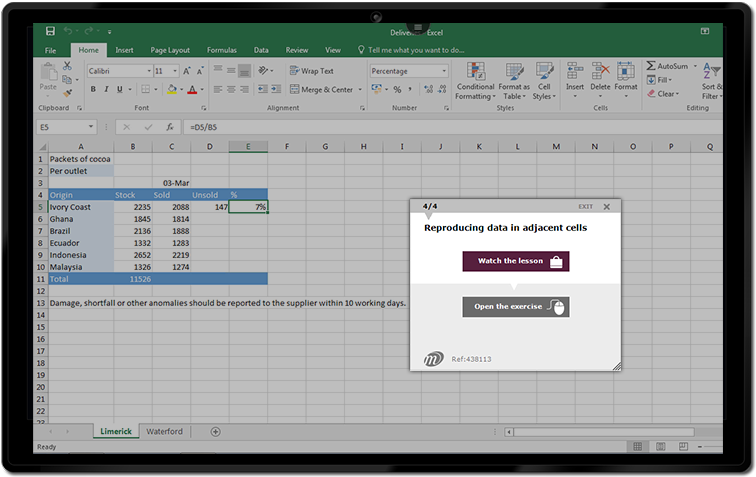
Task: Click the Decrease Indent icon
Action: tap(263, 89)
